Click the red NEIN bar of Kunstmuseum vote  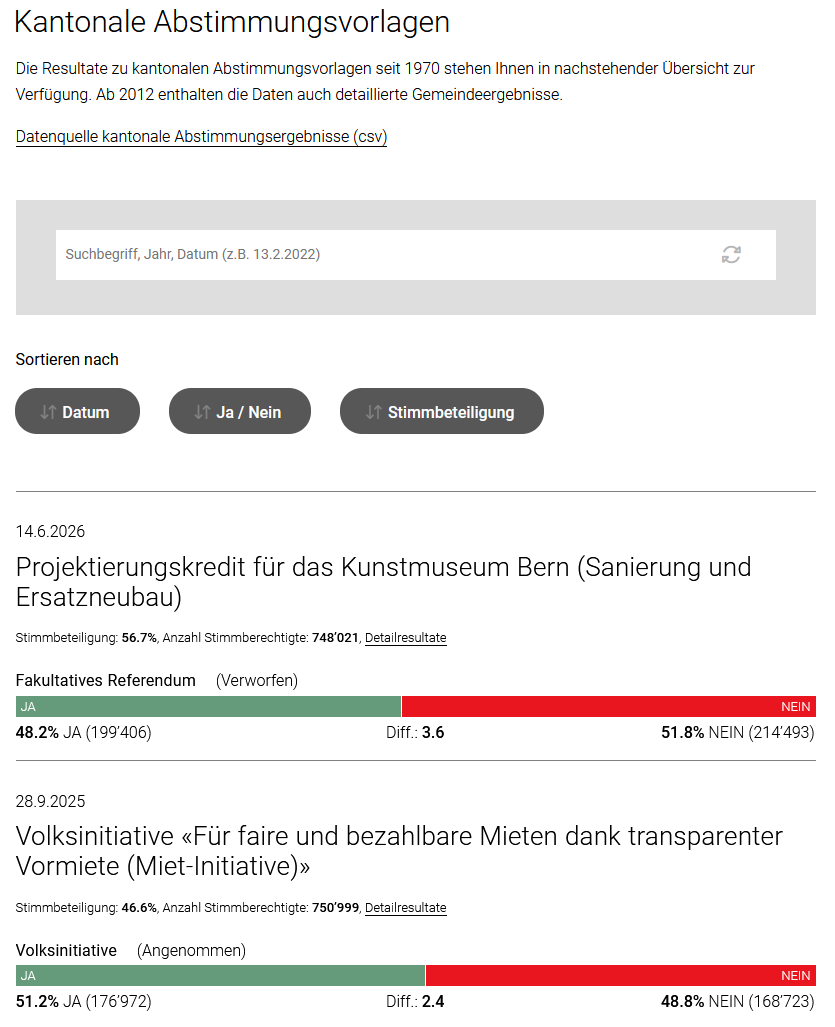click(x=609, y=707)
